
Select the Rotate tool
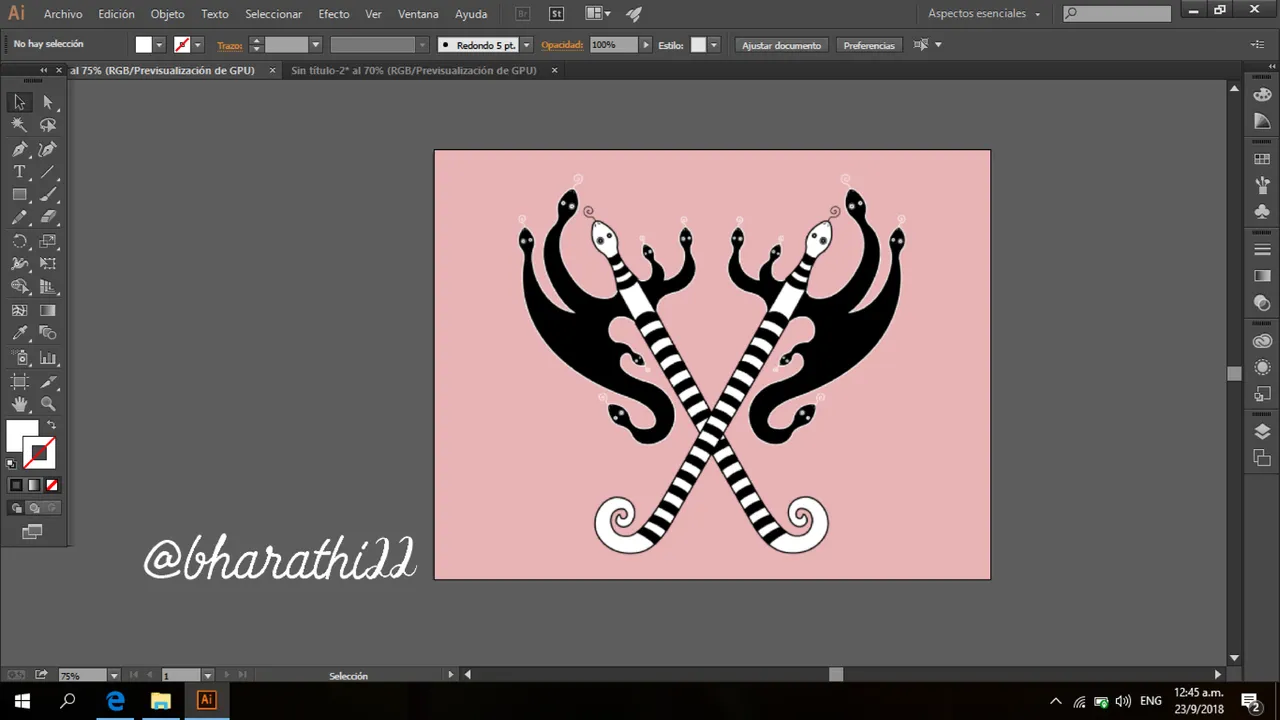(19, 241)
